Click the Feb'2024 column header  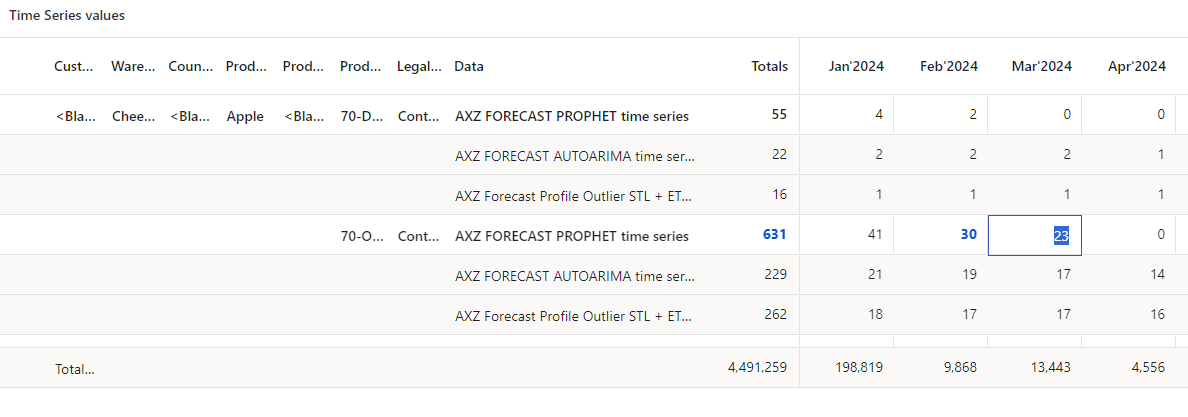948,66
